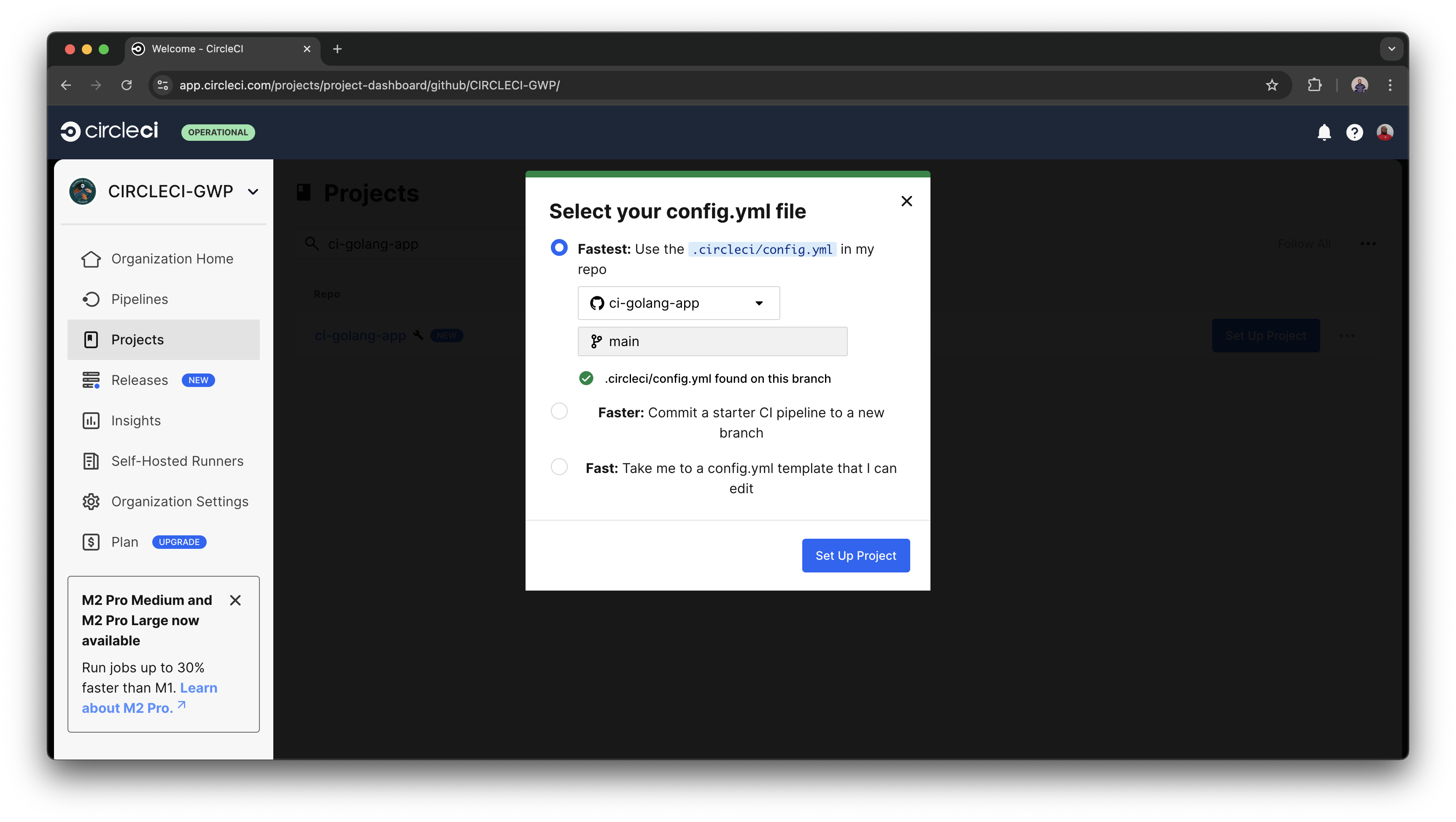Click the main branch input field
Screen dimensions: 1456x822
[x=712, y=341]
